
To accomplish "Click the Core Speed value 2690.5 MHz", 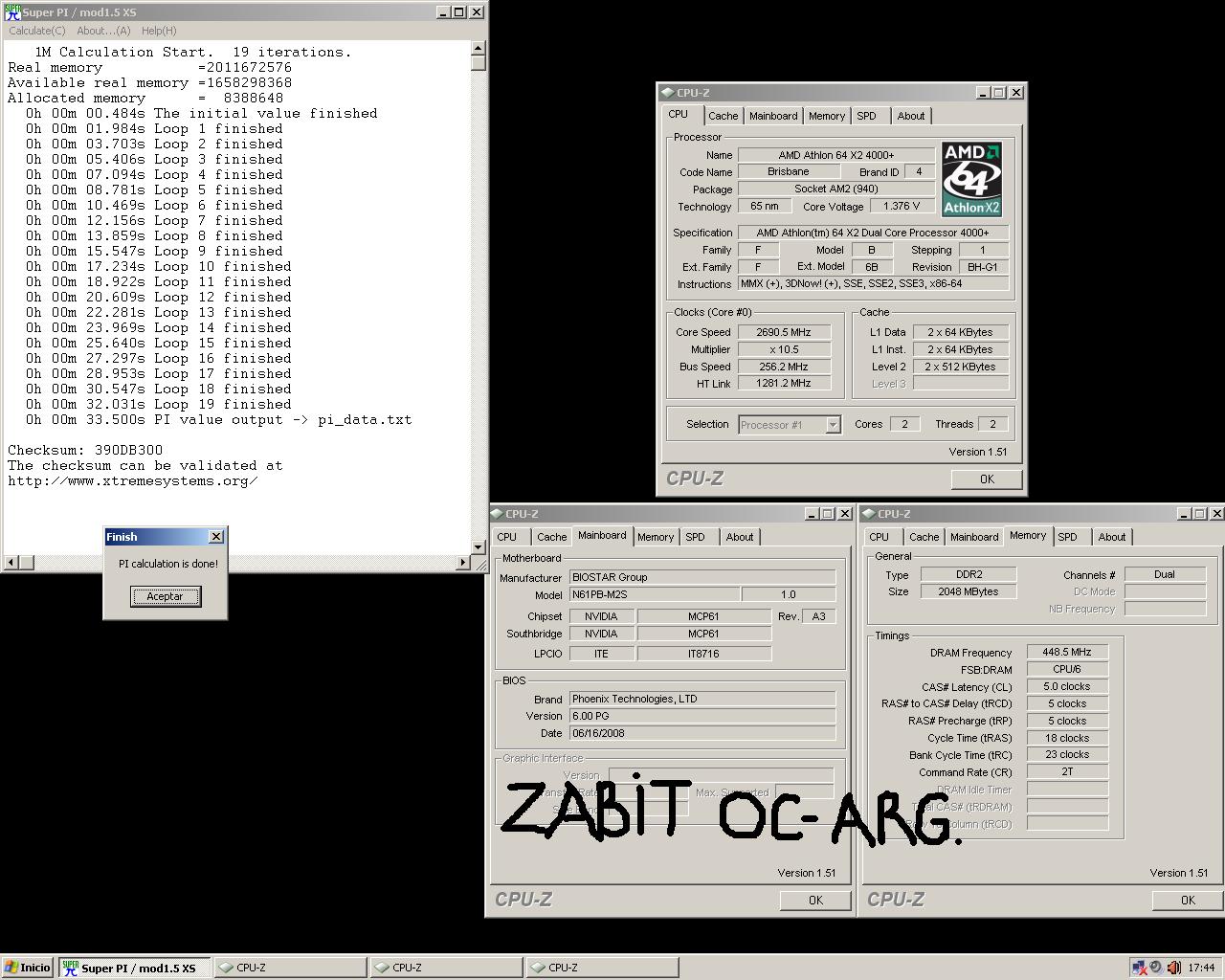I will coord(784,332).
